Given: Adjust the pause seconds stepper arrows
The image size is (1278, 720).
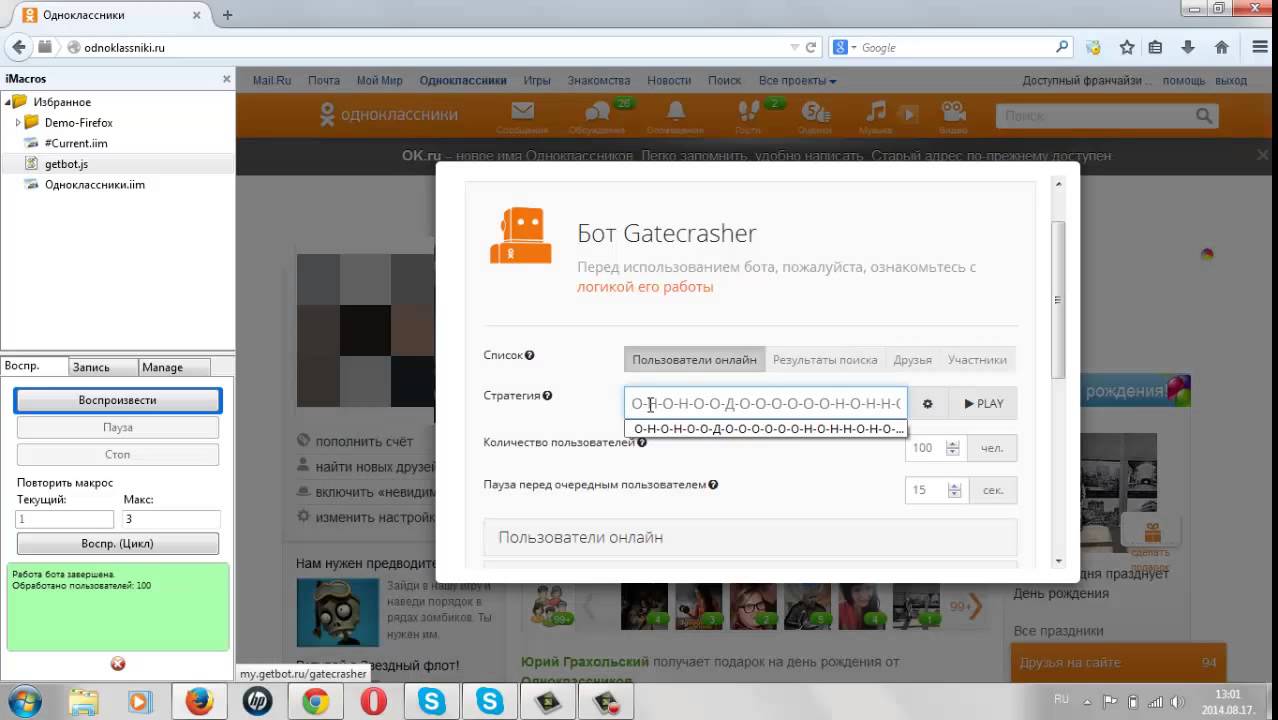Looking at the screenshot, I should click(954, 490).
